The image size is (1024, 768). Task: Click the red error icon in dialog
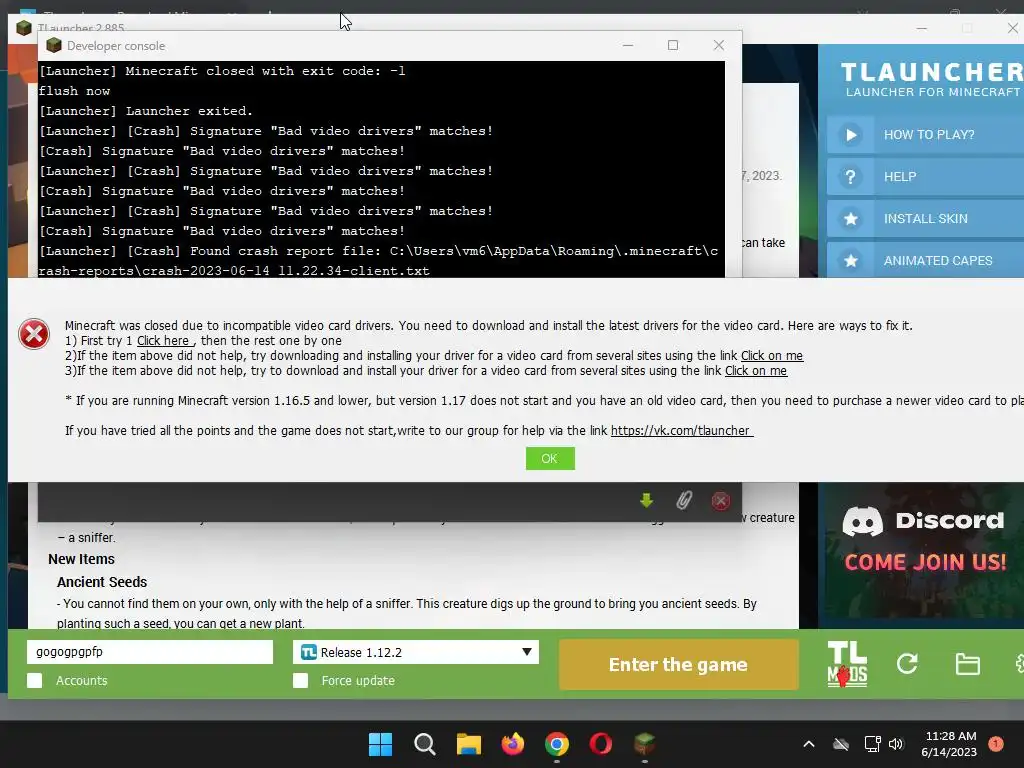pyautogui.click(x=34, y=334)
